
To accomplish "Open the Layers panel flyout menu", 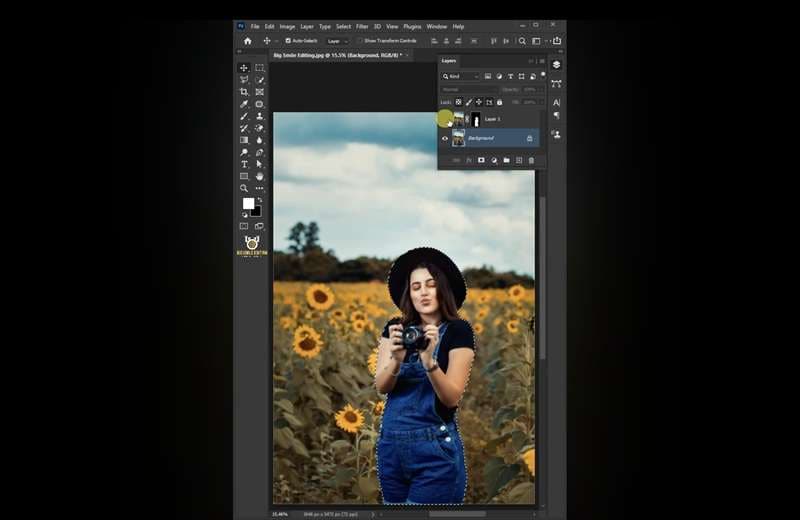I will [542, 61].
